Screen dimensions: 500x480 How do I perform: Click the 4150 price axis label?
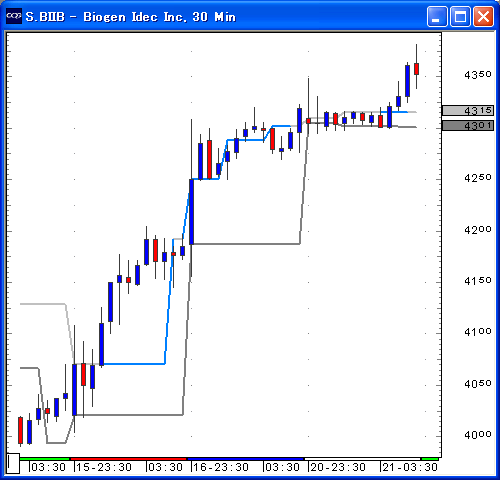[478, 281]
